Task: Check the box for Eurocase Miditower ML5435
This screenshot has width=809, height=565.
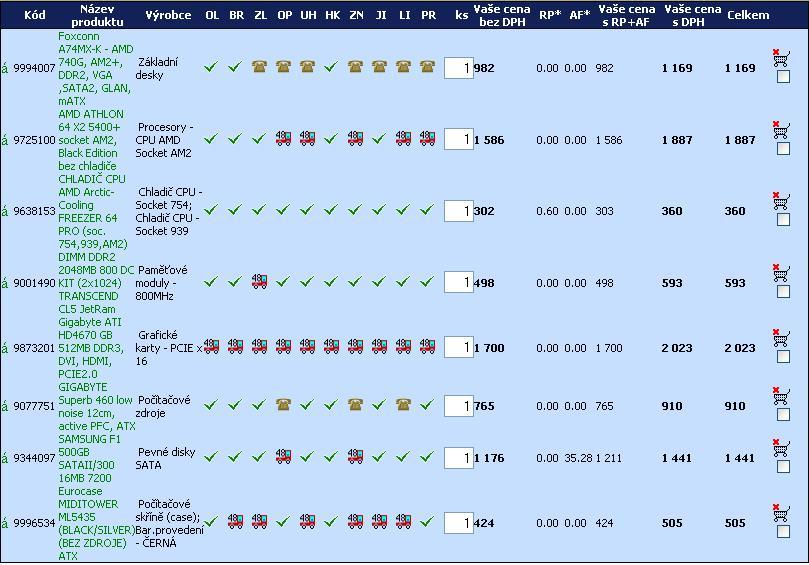Action: point(783,532)
